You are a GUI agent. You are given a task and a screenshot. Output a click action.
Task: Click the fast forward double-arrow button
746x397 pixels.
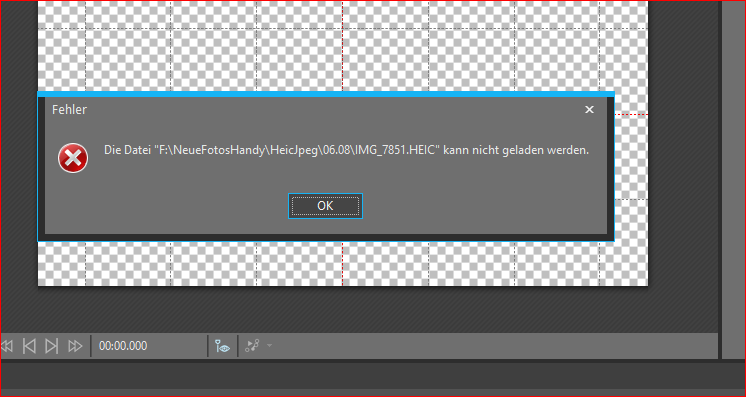75,346
